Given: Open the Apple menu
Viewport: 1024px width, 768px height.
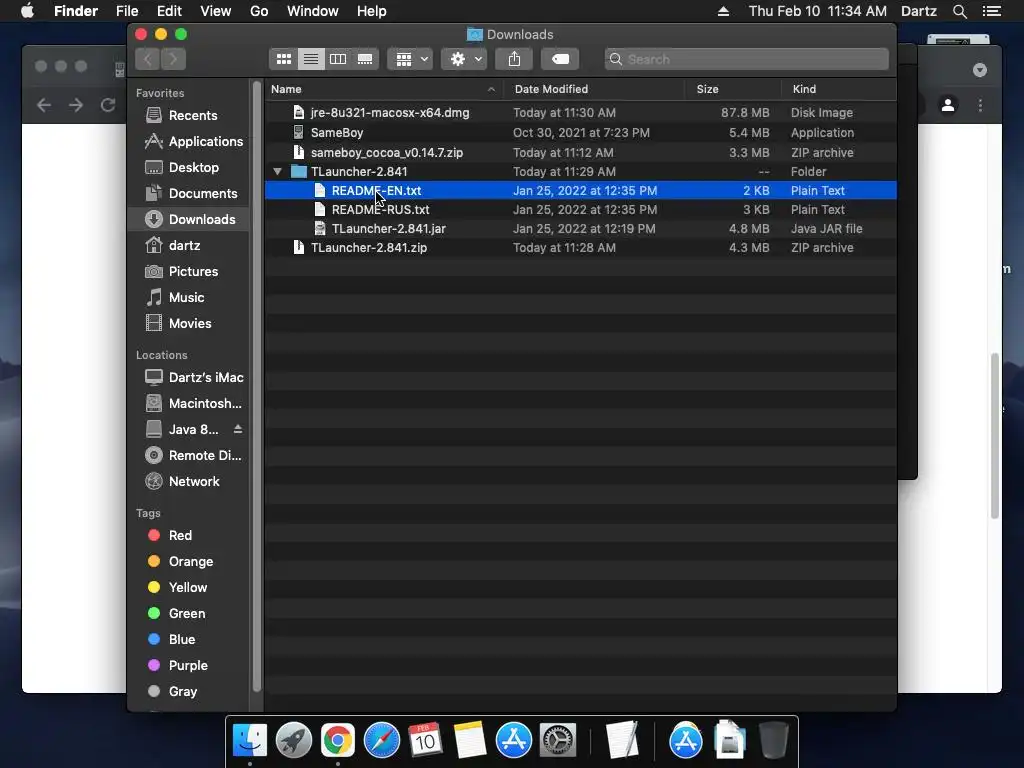Looking at the screenshot, I should [27, 11].
